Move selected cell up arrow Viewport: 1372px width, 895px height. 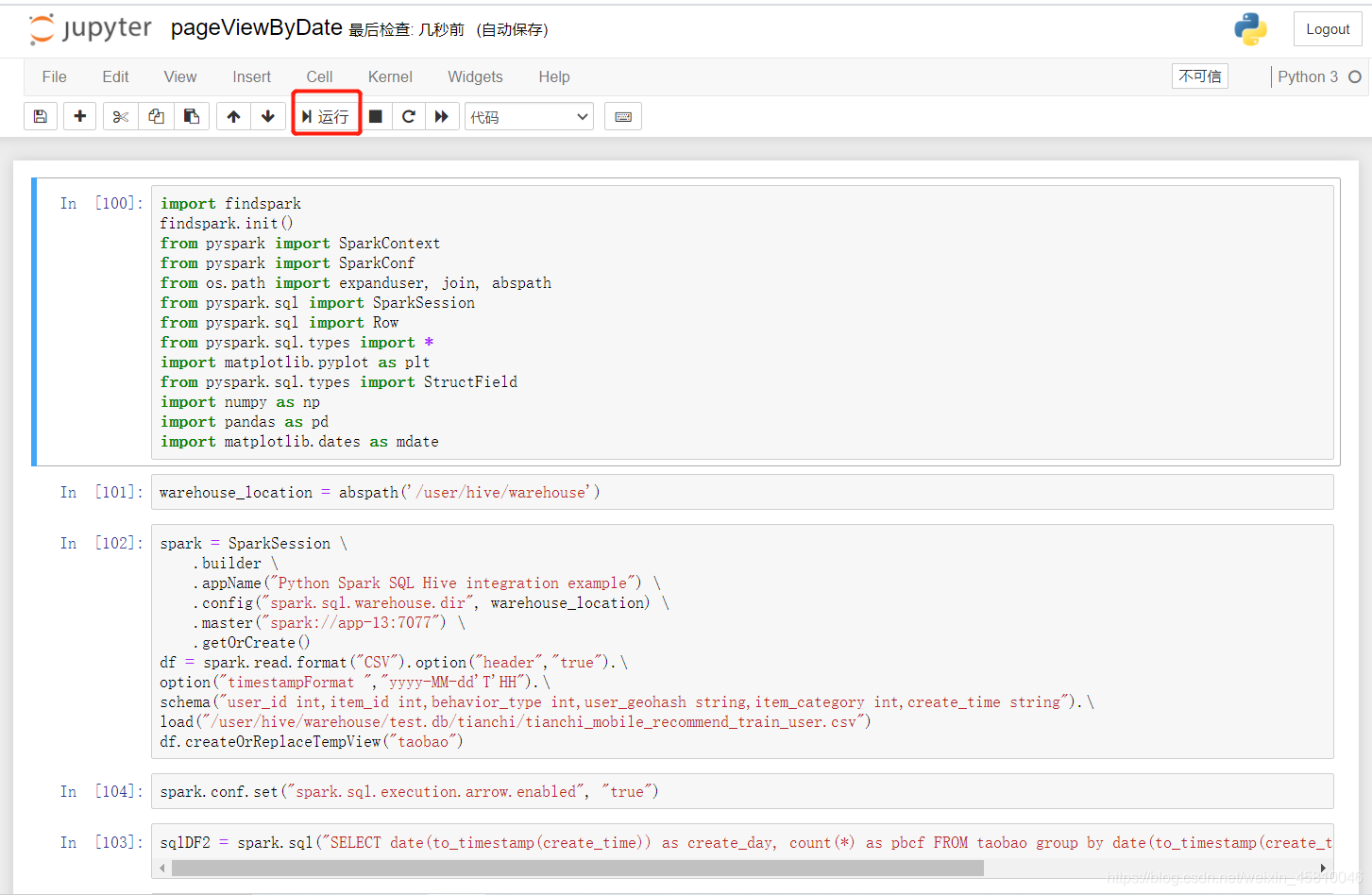(233, 116)
